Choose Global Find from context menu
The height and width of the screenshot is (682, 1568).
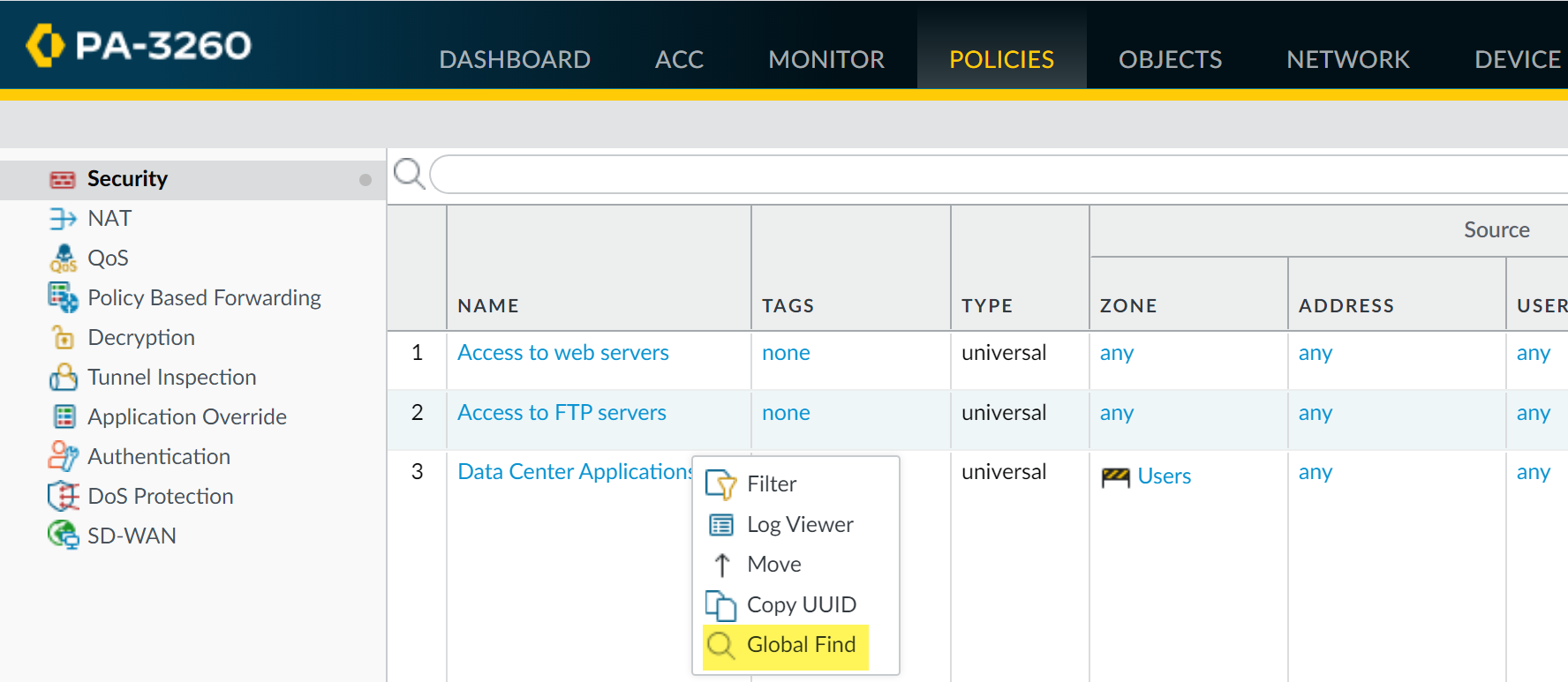click(800, 645)
